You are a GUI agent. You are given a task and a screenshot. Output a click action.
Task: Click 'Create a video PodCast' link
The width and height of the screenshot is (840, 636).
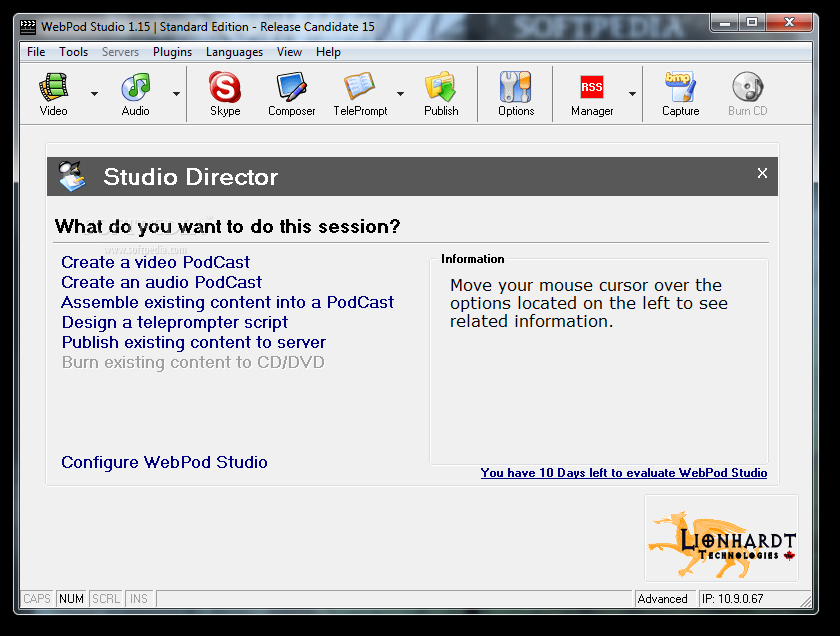155,262
